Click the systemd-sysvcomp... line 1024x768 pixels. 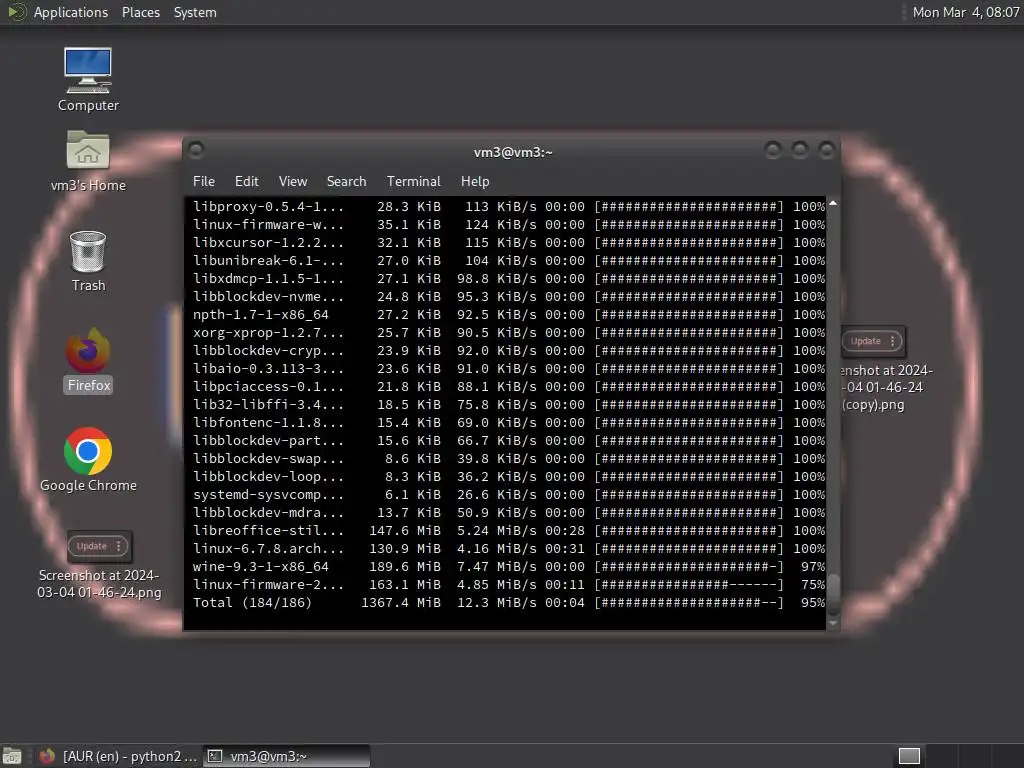tap(509, 494)
